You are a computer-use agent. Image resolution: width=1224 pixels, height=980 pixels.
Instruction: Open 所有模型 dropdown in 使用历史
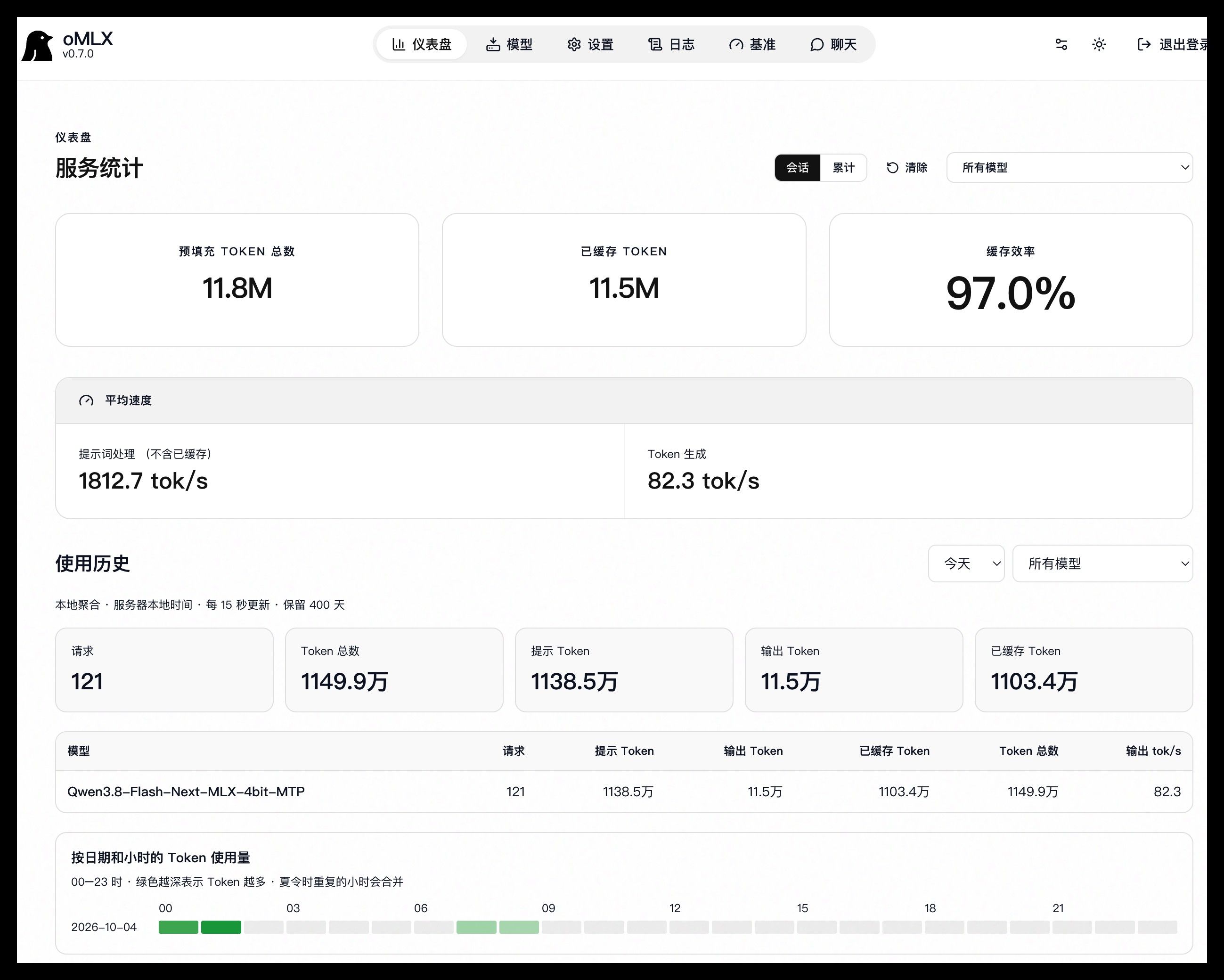pos(1102,563)
